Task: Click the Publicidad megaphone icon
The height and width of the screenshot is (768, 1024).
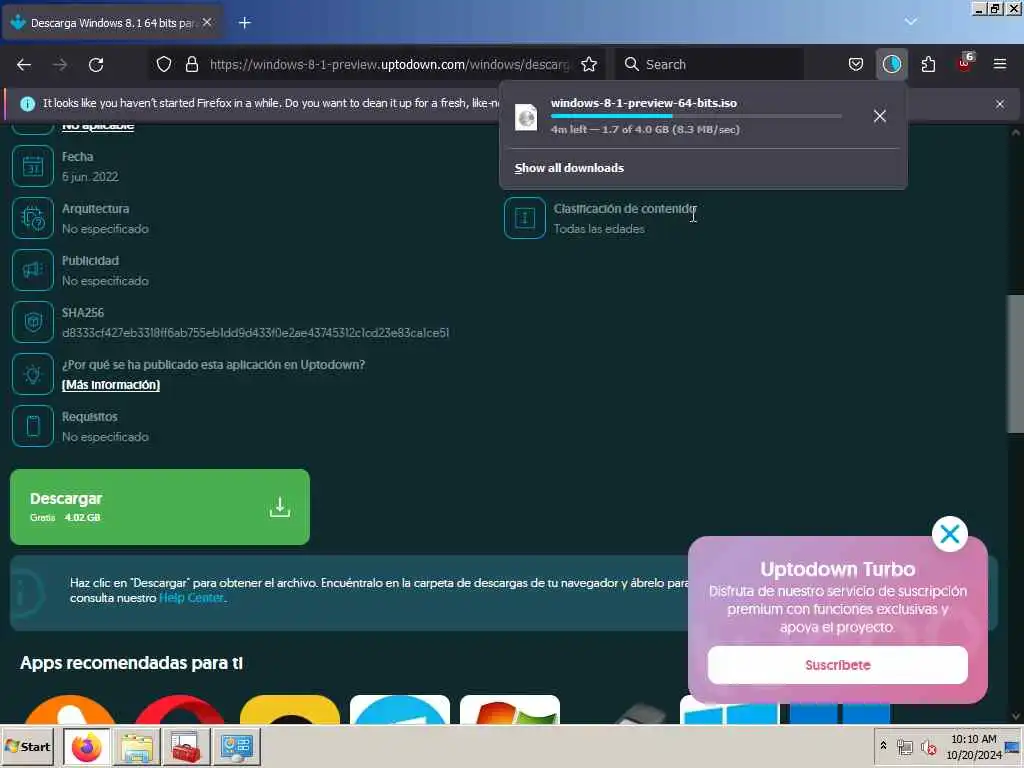Action: coord(33,270)
